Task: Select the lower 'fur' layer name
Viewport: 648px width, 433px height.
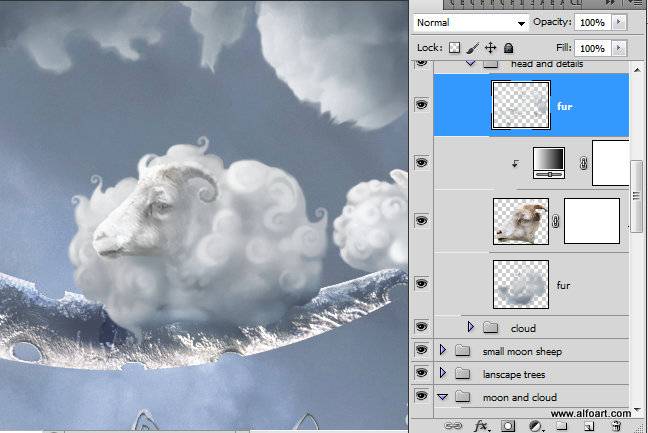Action: (563, 285)
